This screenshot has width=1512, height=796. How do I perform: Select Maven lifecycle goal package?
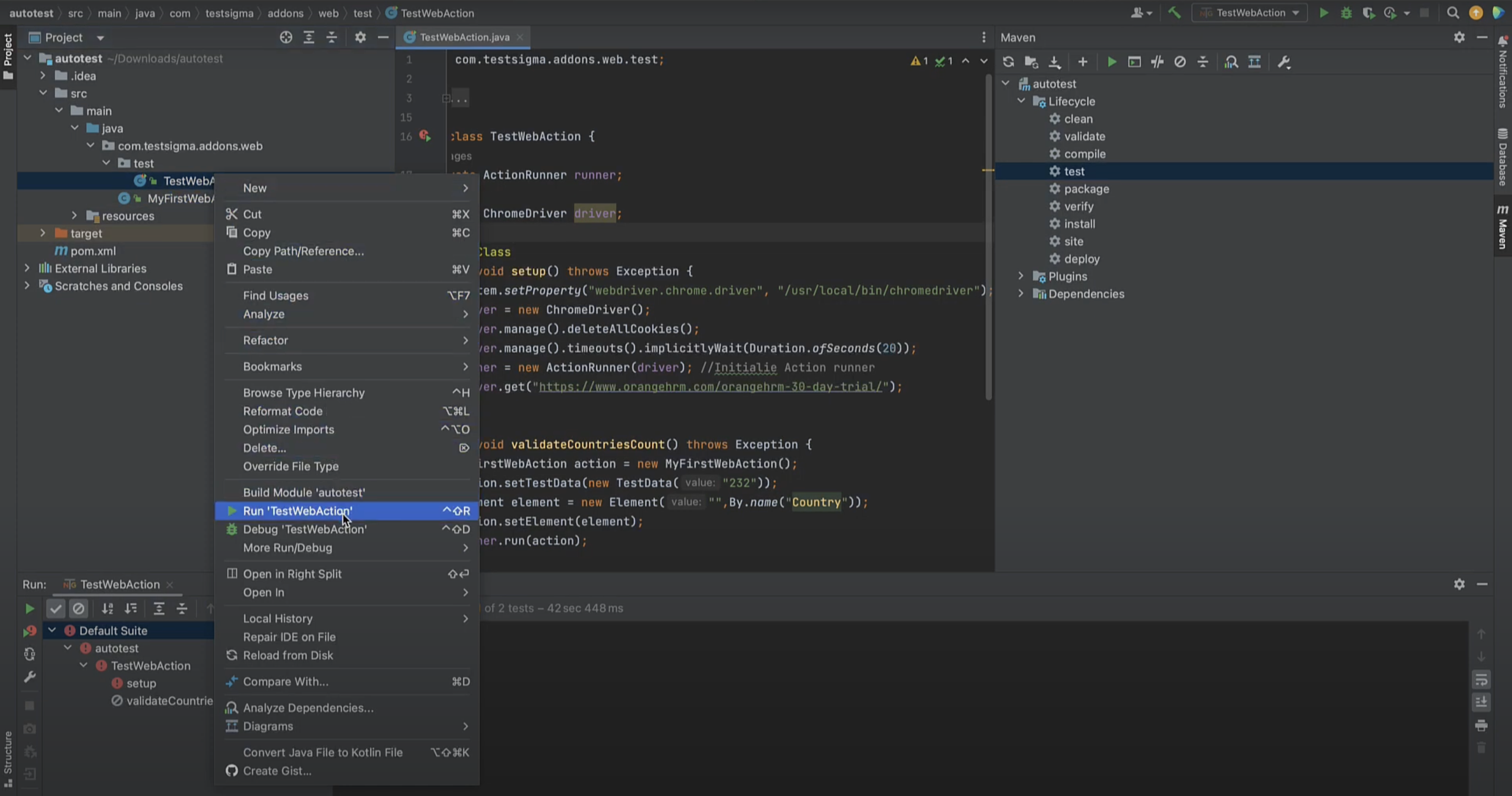(1086, 189)
